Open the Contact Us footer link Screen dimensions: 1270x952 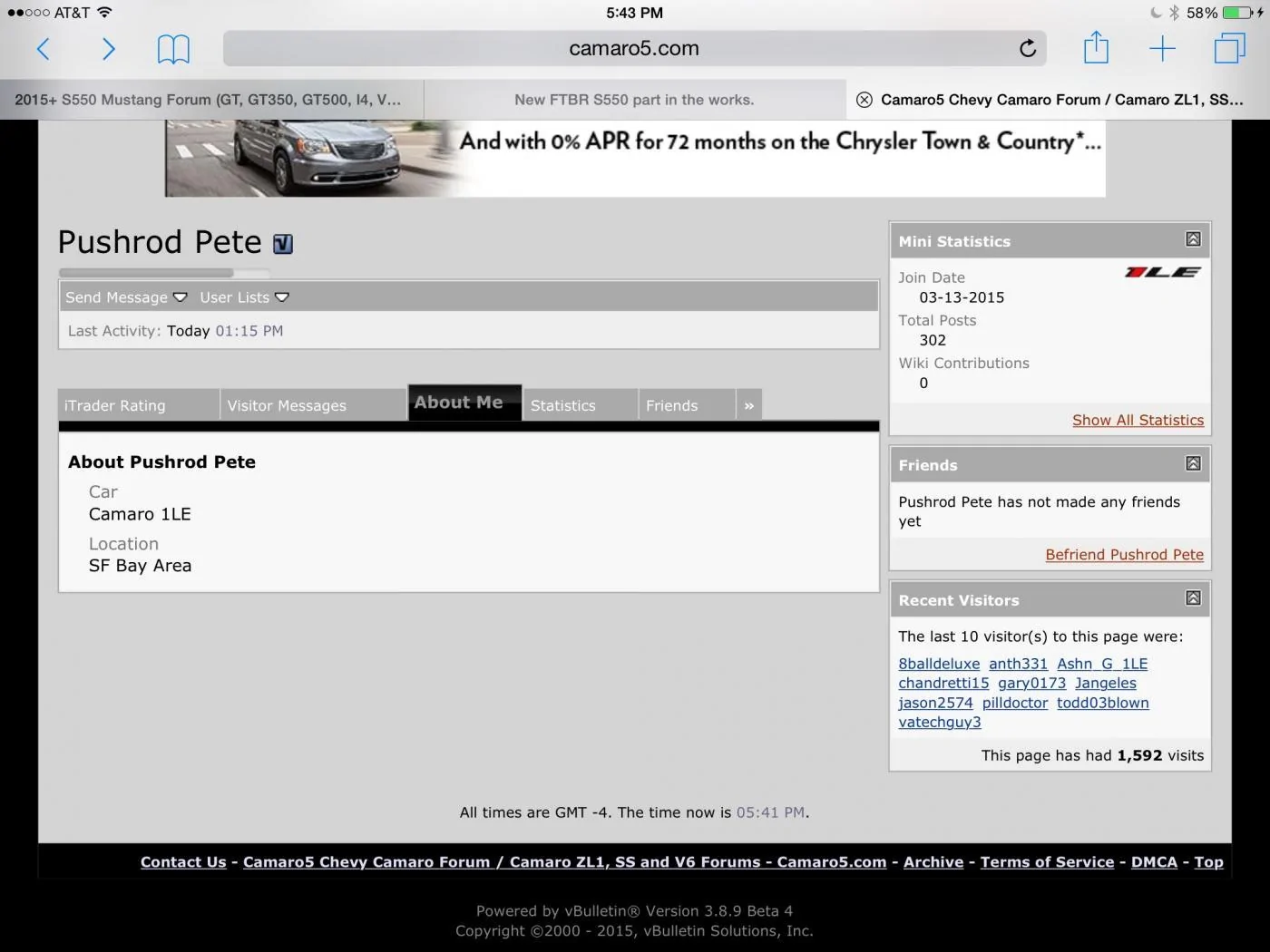[183, 861]
